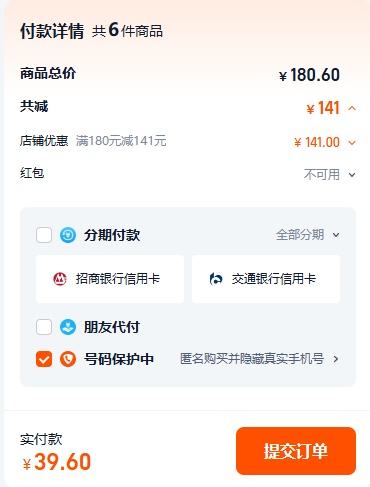The width and height of the screenshot is (370, 487).
Task: Select 交通银行信用卡 installment option
Action: [266, 279]
